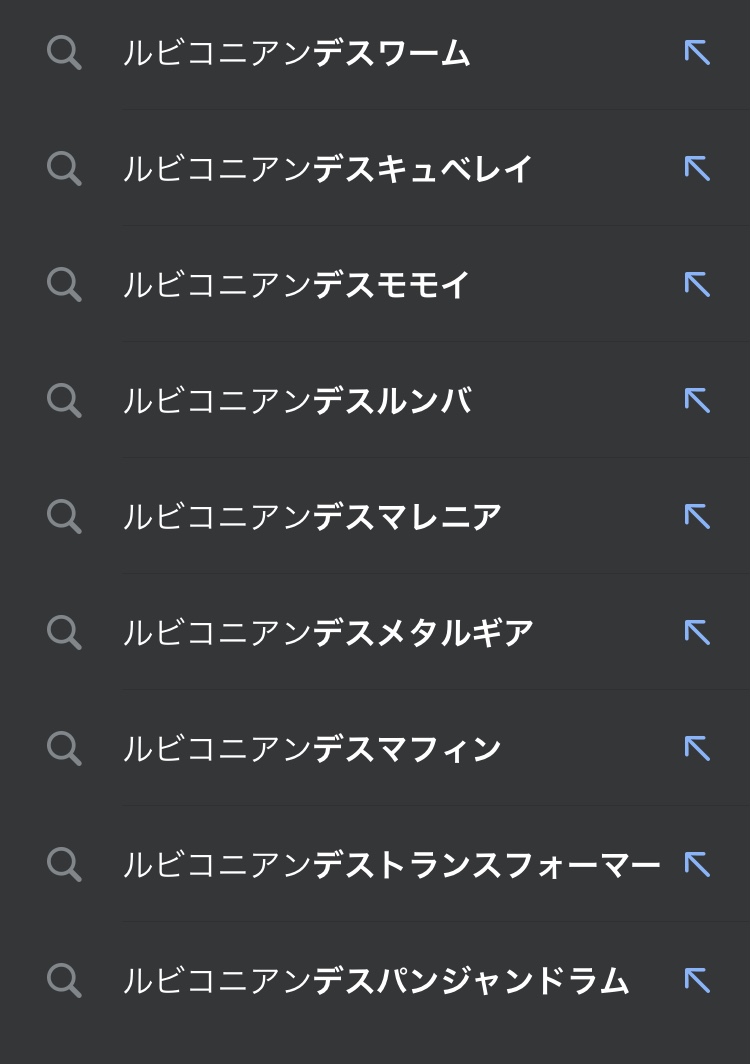The image size is (750, 1064).
Task: Pick the suggestion ルビコニアンデスメタルギア
Action: point(328,633)
